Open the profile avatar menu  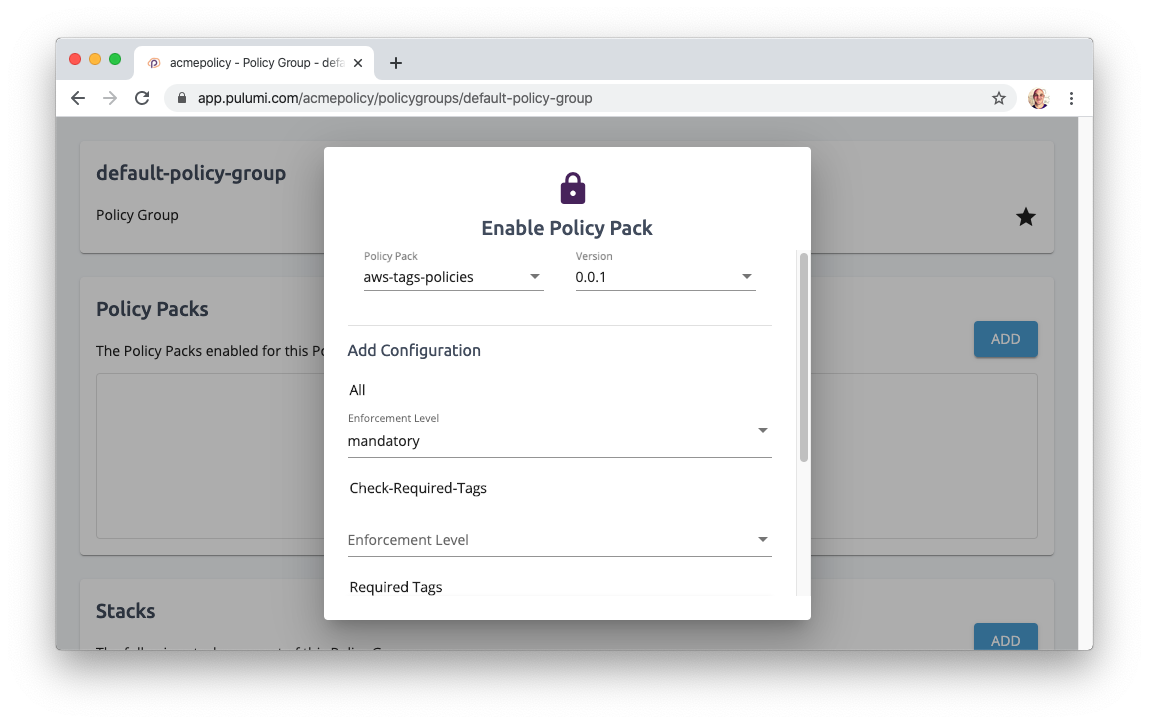coord(1038,98)
